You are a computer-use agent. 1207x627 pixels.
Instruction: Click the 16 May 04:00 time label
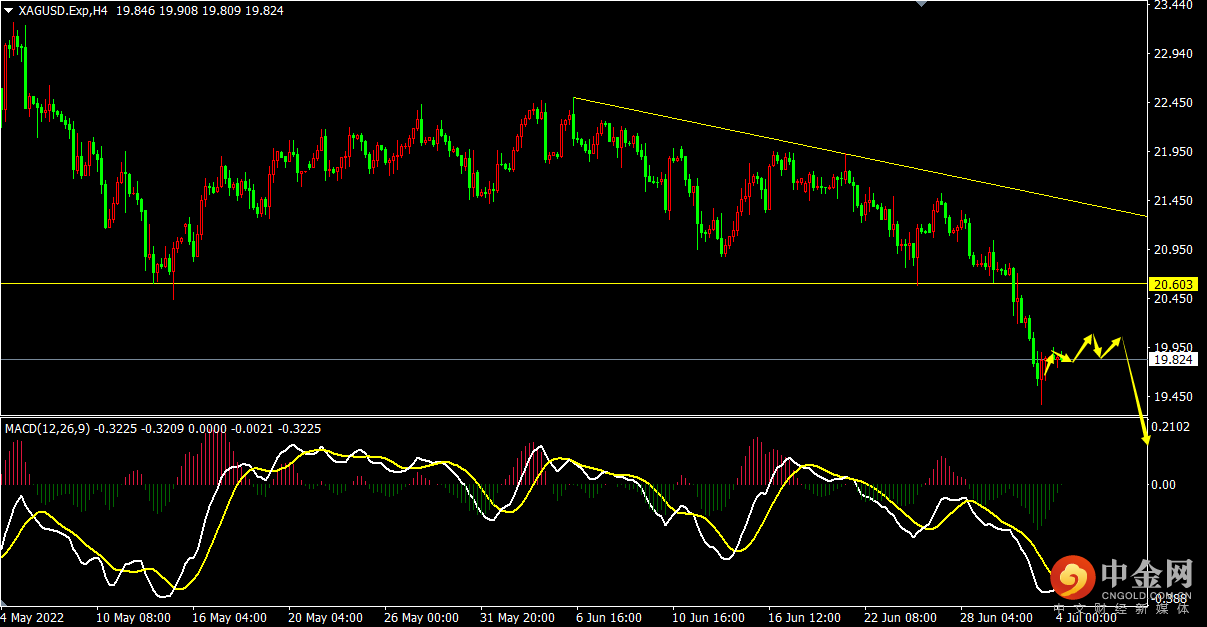click(229, 618)
